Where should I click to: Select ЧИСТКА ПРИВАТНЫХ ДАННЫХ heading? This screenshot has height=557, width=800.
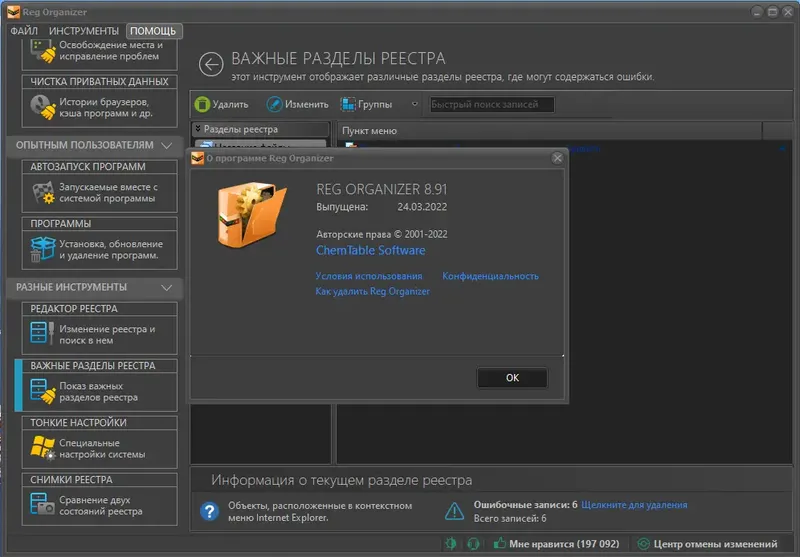click(99, 82)
